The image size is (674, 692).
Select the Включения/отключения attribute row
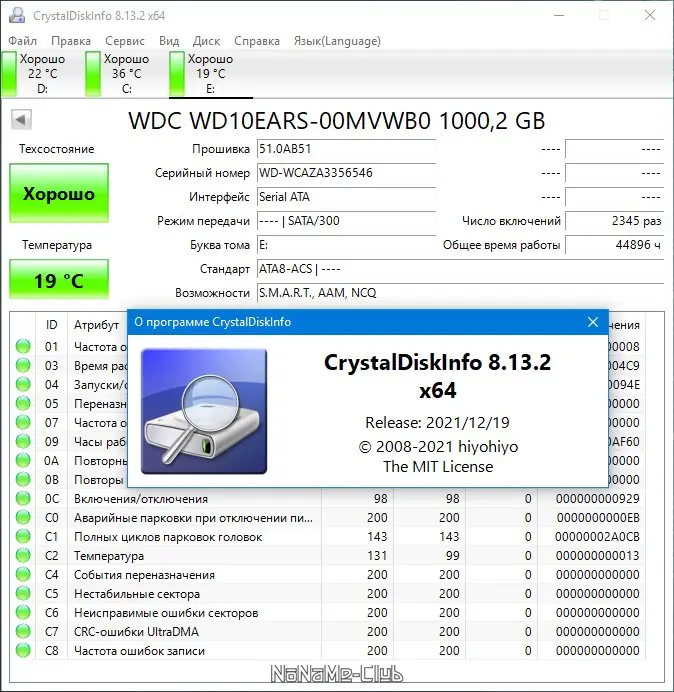[328, 499]
